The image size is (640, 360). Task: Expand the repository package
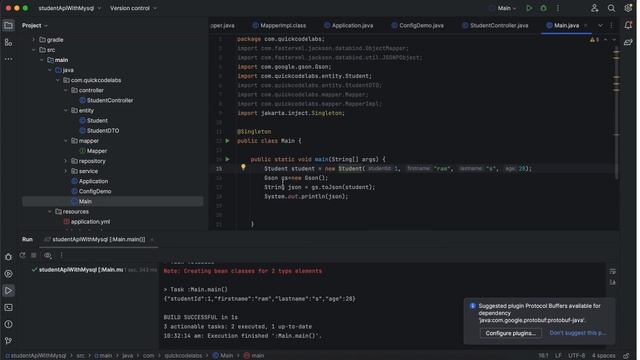coord(66,161)
